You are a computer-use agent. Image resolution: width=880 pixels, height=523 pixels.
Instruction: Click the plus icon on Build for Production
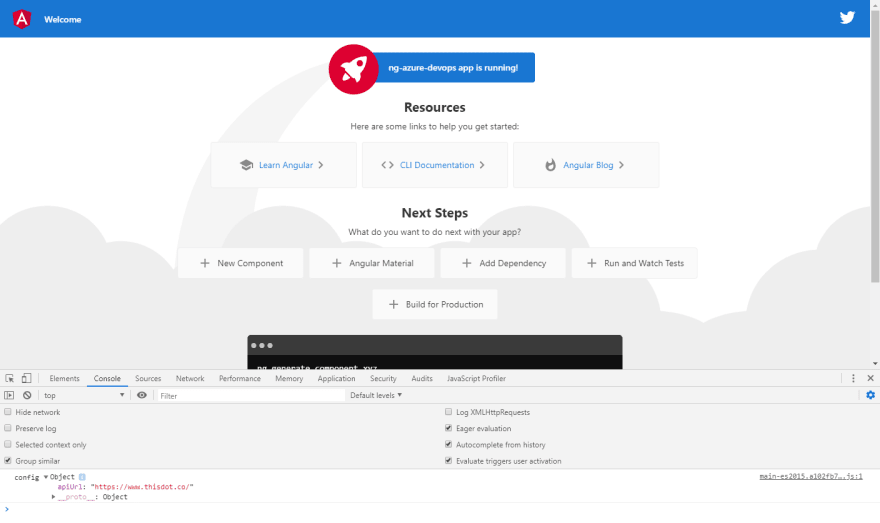pos(393,304)
